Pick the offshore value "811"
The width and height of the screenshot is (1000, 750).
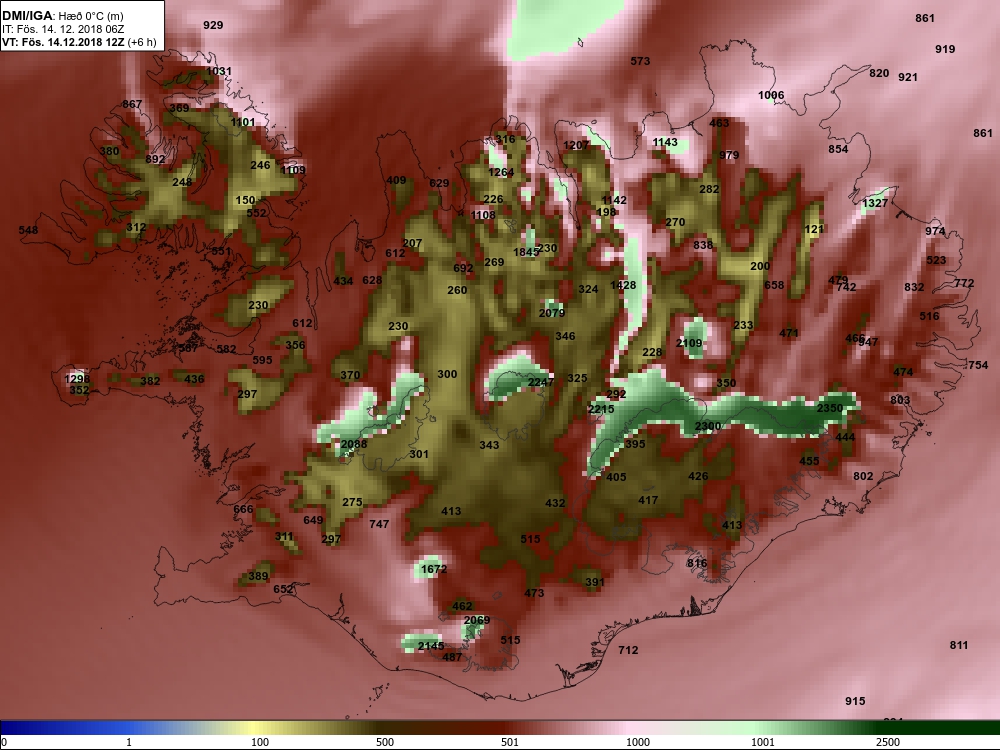(959, 645)
